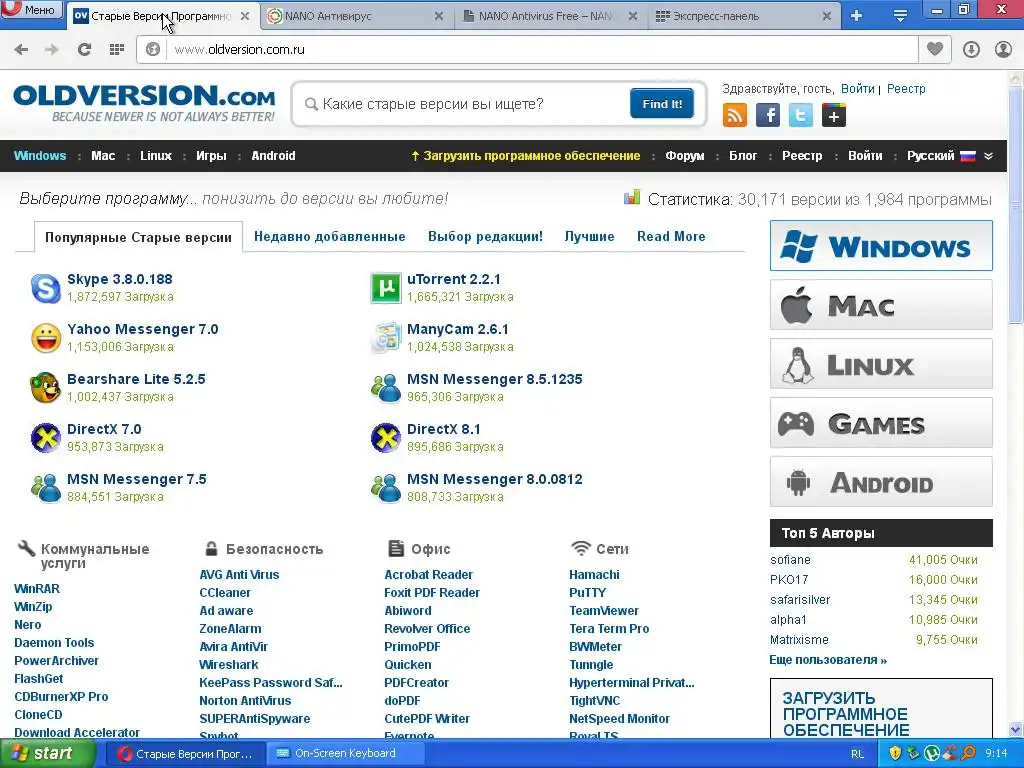
Task: Click the Games platform banner button
Action: (881, 423)
